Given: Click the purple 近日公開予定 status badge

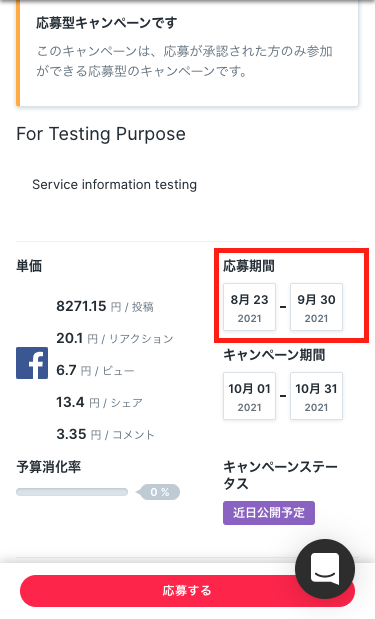Looking at the screenshot, I should [269, 513].
